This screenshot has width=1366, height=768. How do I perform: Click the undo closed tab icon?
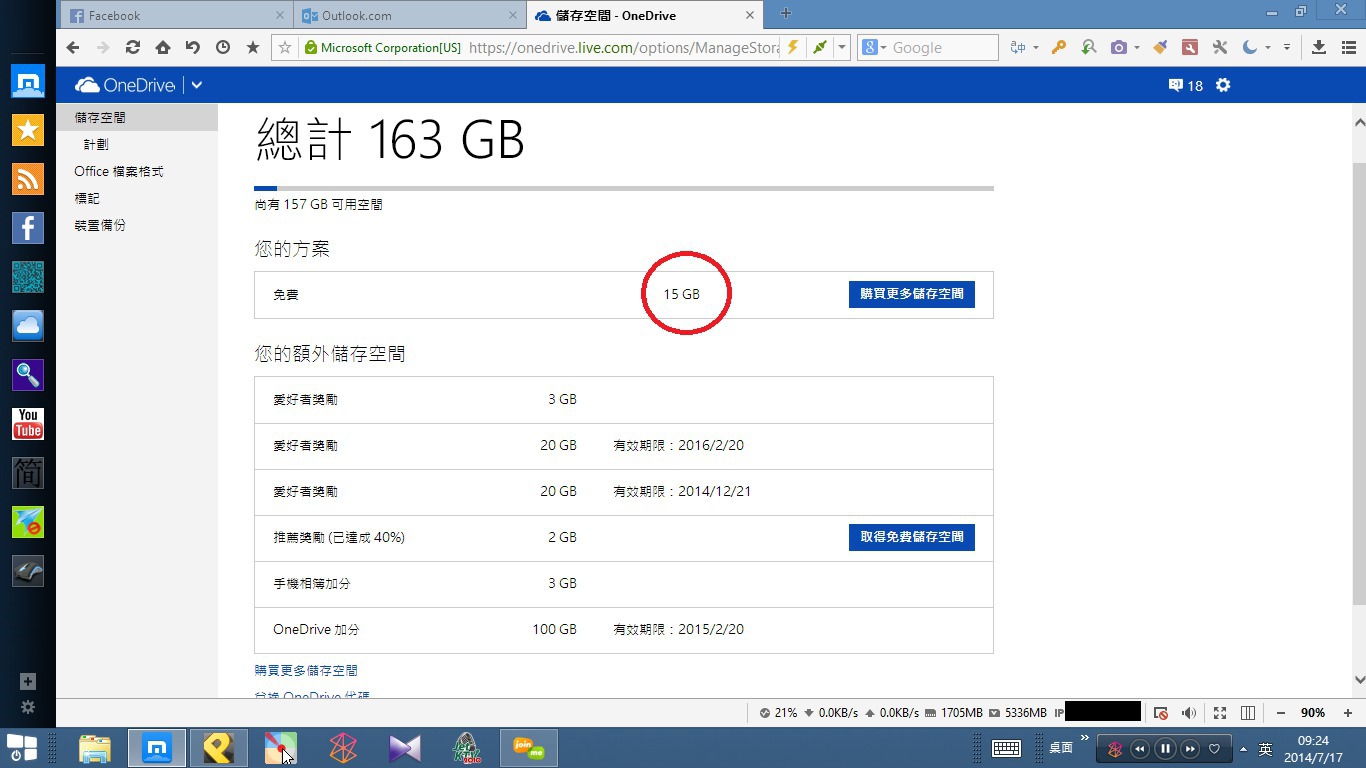pos(192,47)
